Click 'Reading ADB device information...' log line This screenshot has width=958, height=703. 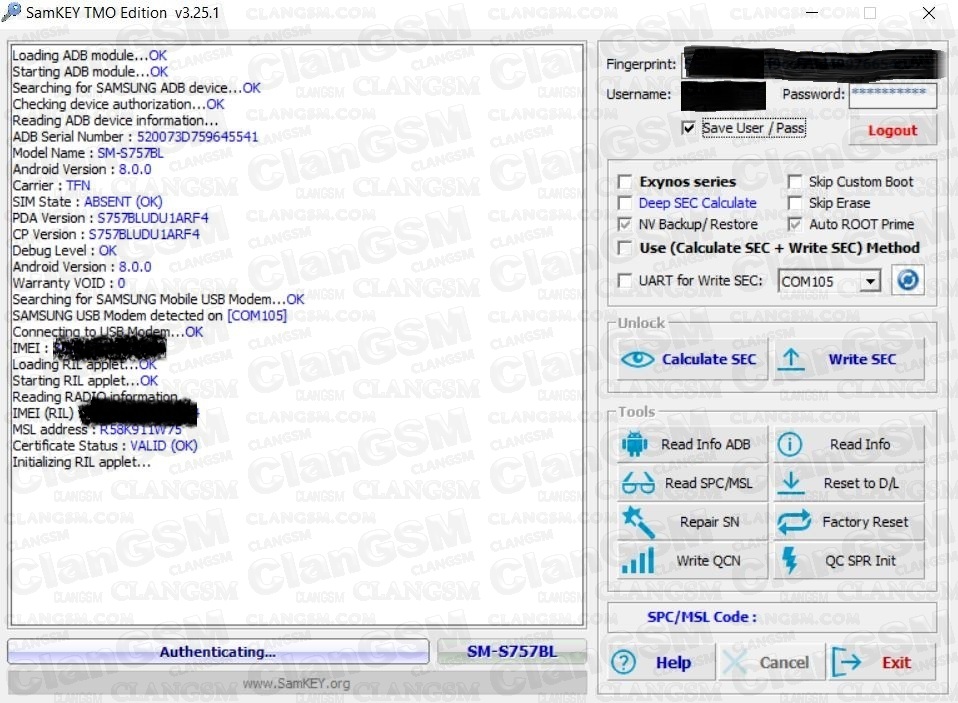click(115, 120)
